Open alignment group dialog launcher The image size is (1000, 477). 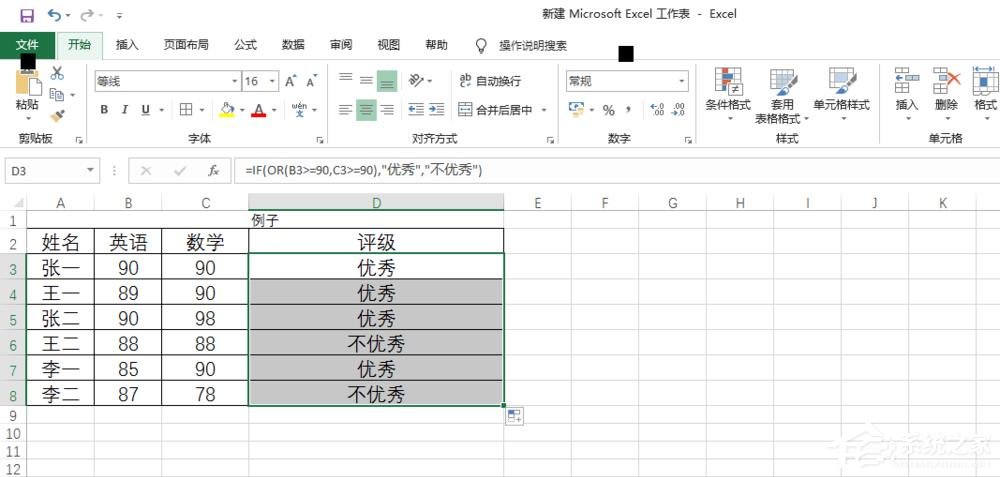550,140
